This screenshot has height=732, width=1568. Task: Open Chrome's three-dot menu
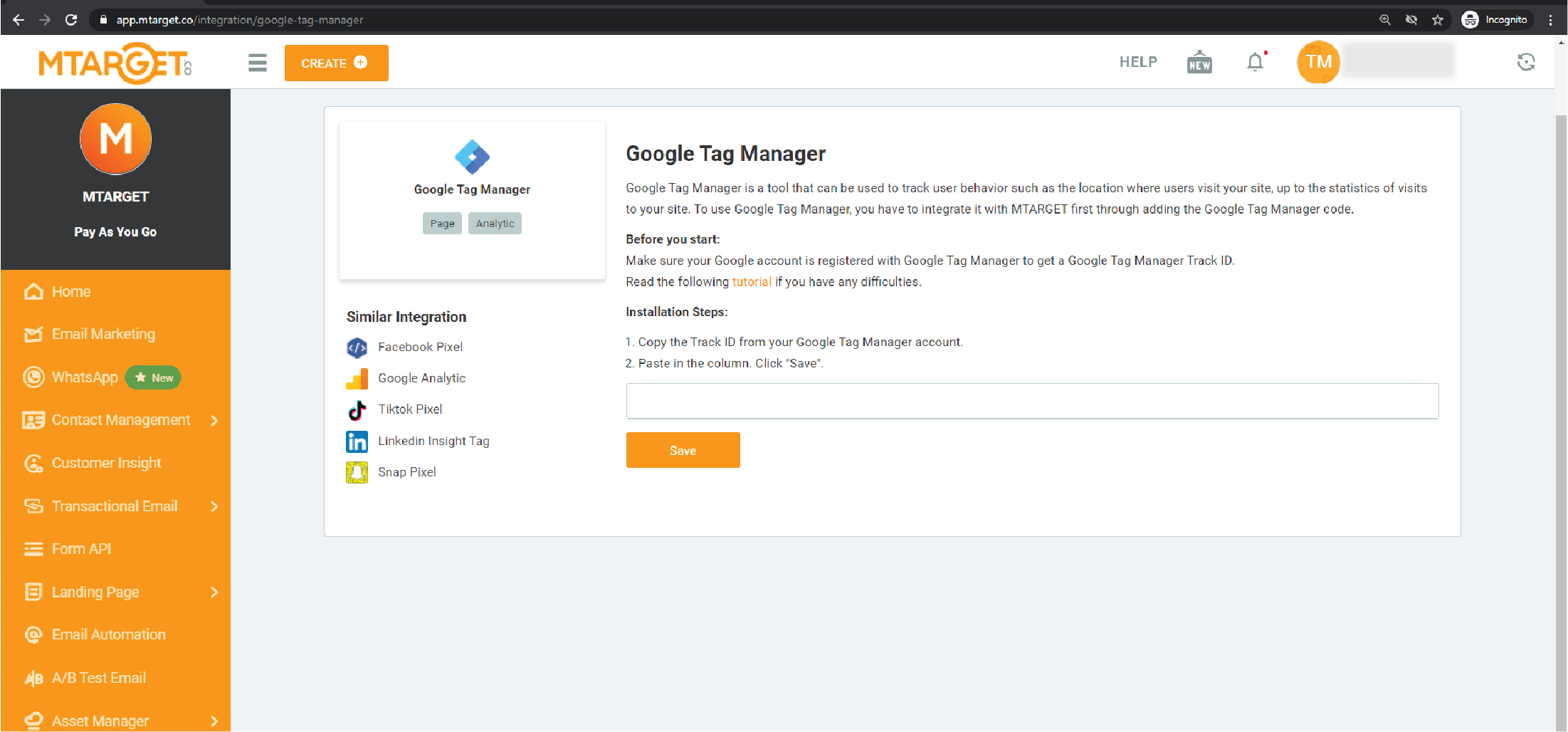click(1550, 20)
